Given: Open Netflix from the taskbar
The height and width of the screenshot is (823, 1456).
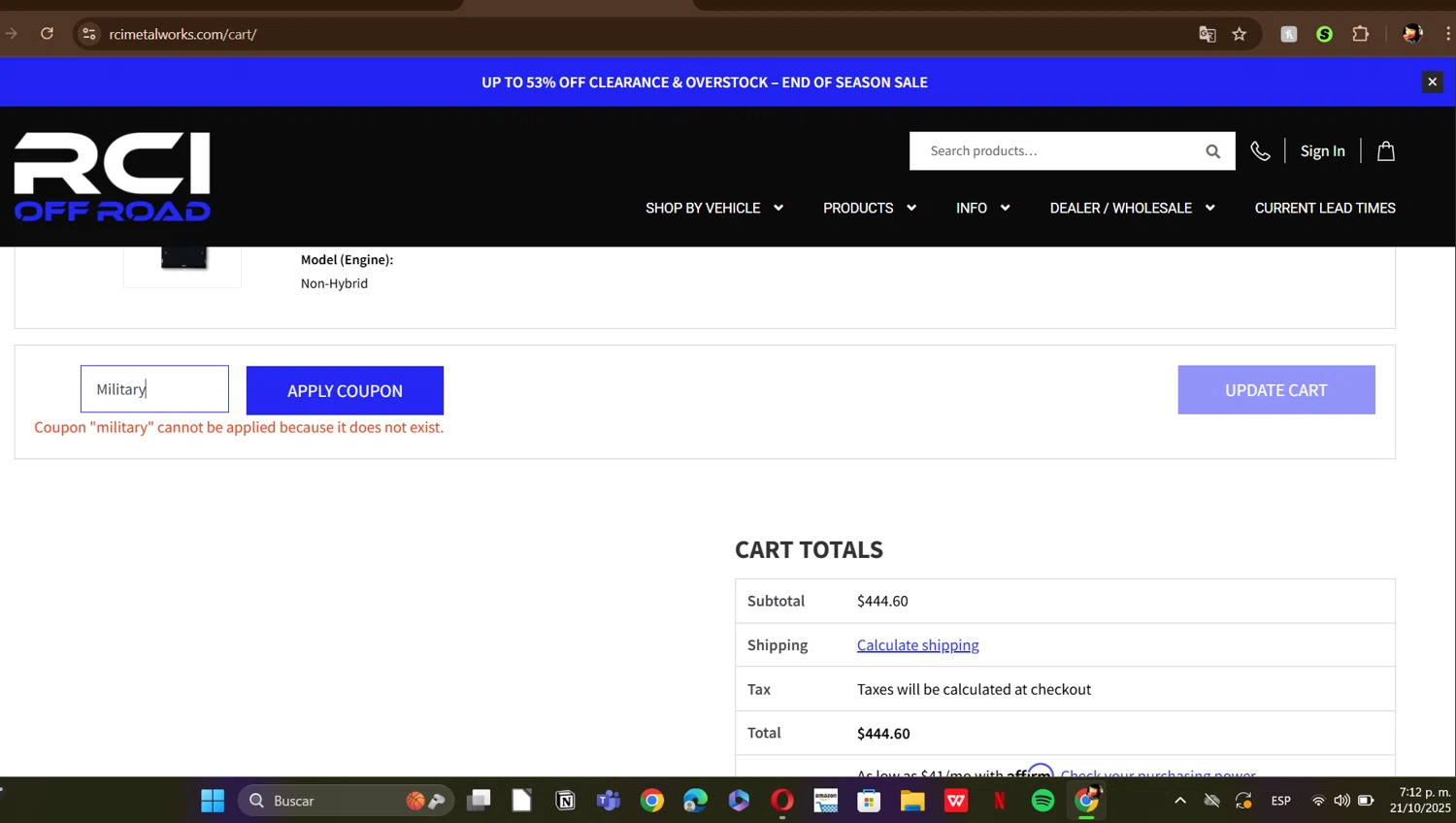Looking at the screenshot, I should [999, 801].
